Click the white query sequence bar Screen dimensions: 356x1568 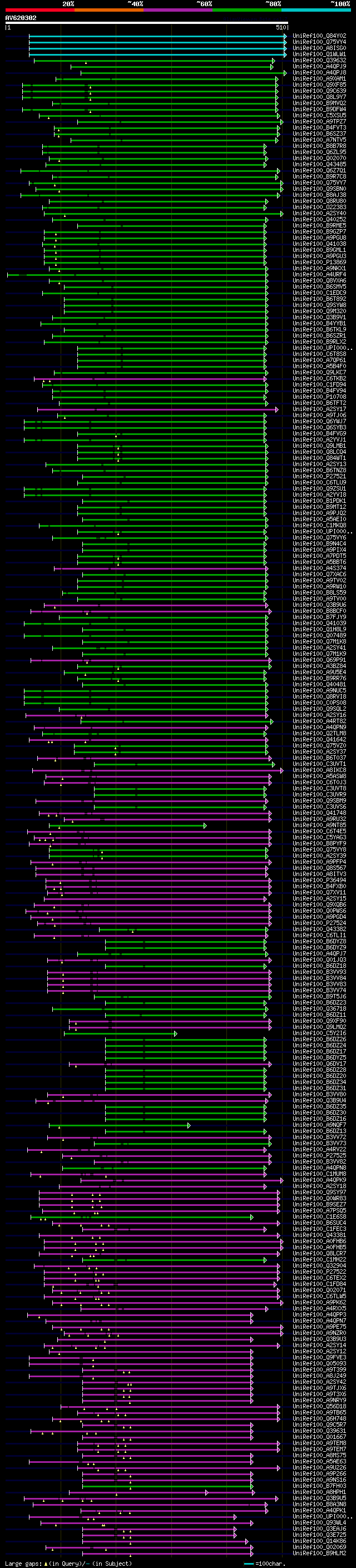click(147, 23)
